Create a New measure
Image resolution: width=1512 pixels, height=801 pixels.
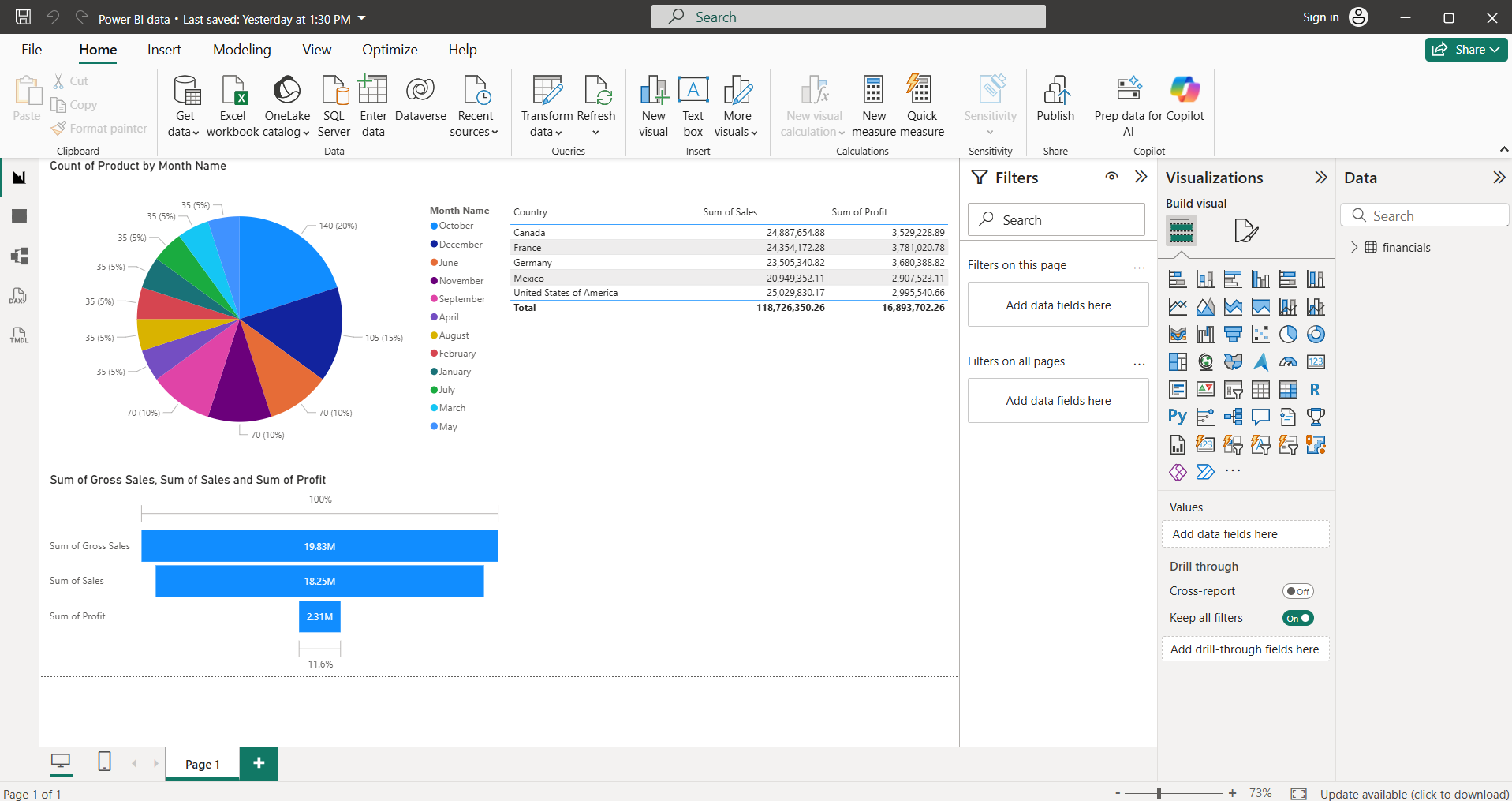pos(874,107)
